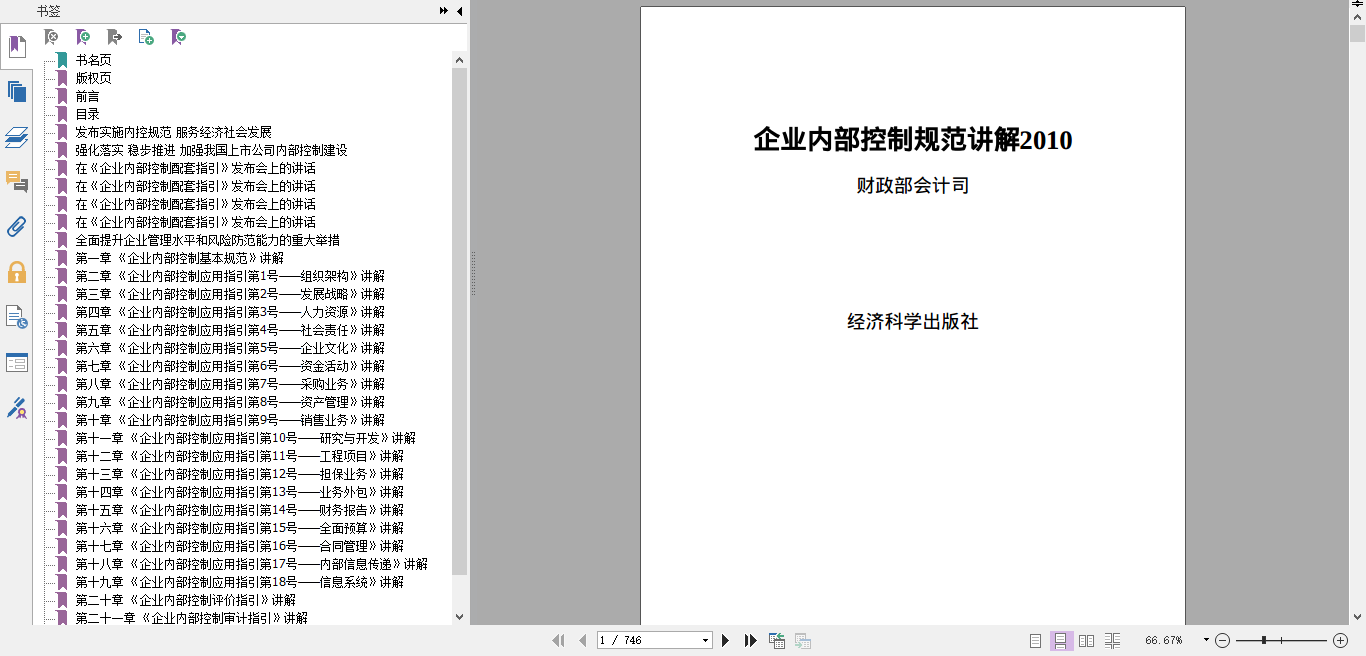
Task: Go to the next page
Action: click(726, 641)
